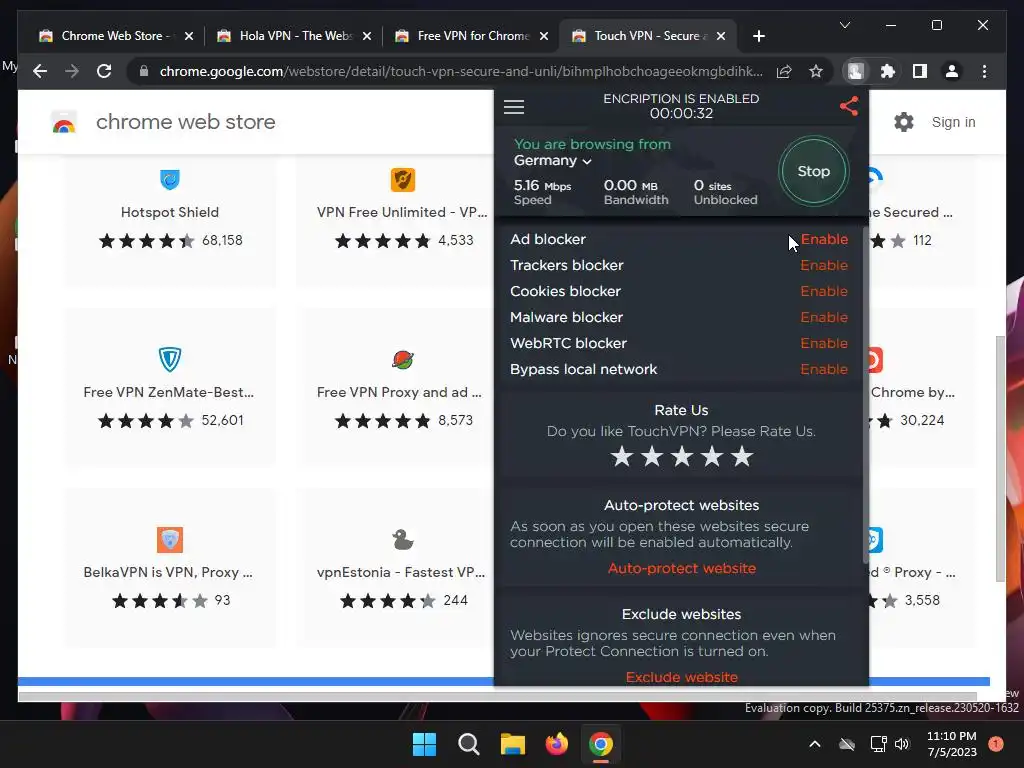Viewport: 1024px width, 768px height.
Task: Enable the Malware blocker
Action: [824, 317]
